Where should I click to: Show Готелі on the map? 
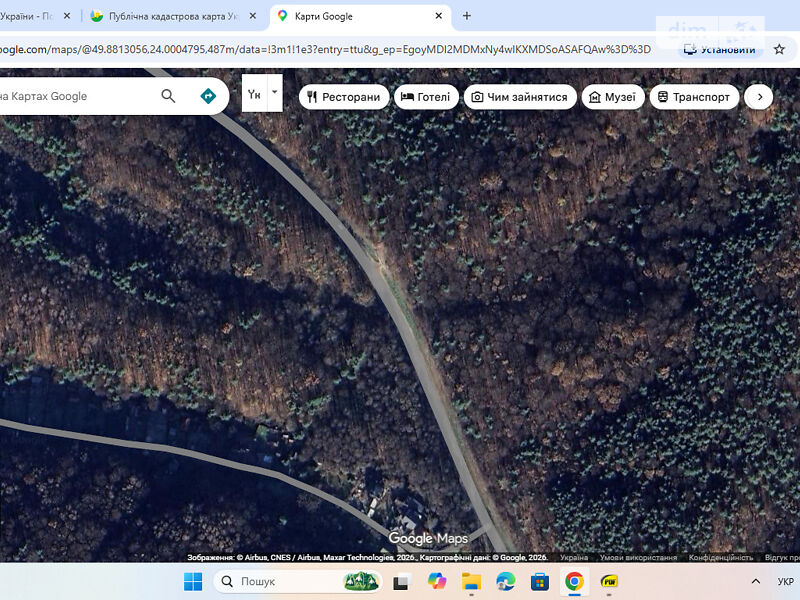[x=425, y=97]
